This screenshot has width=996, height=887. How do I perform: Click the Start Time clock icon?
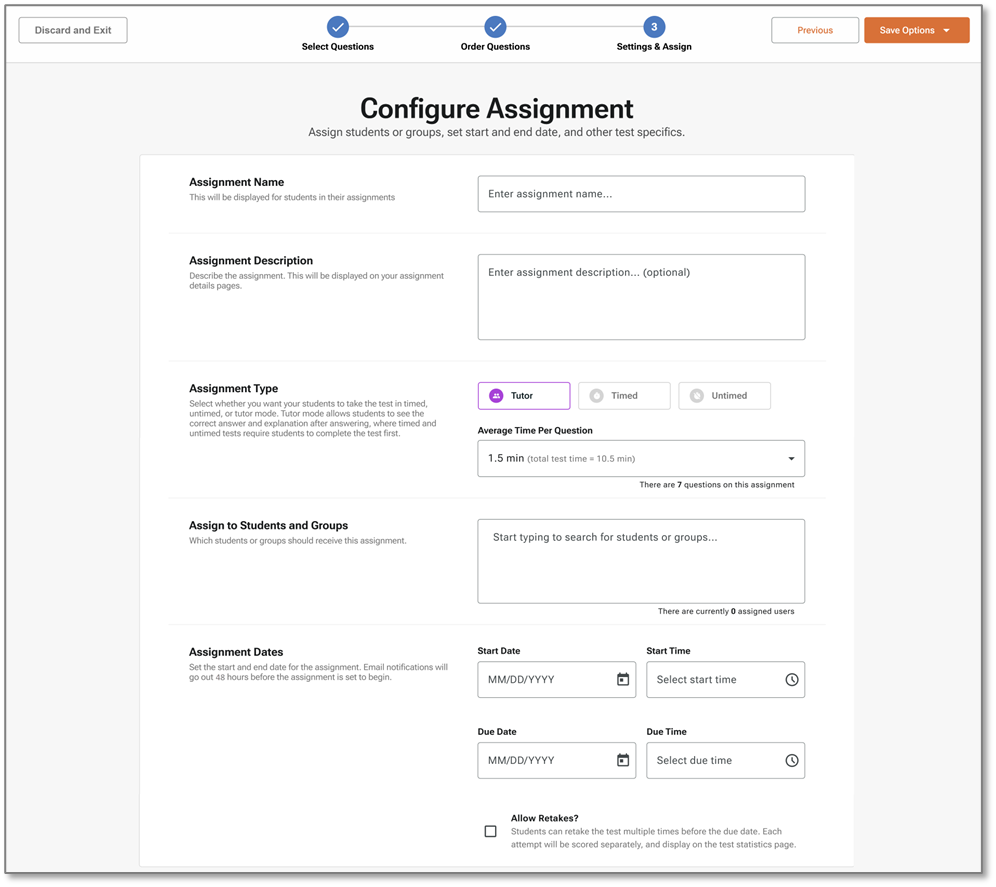click(x=791, y=680)
